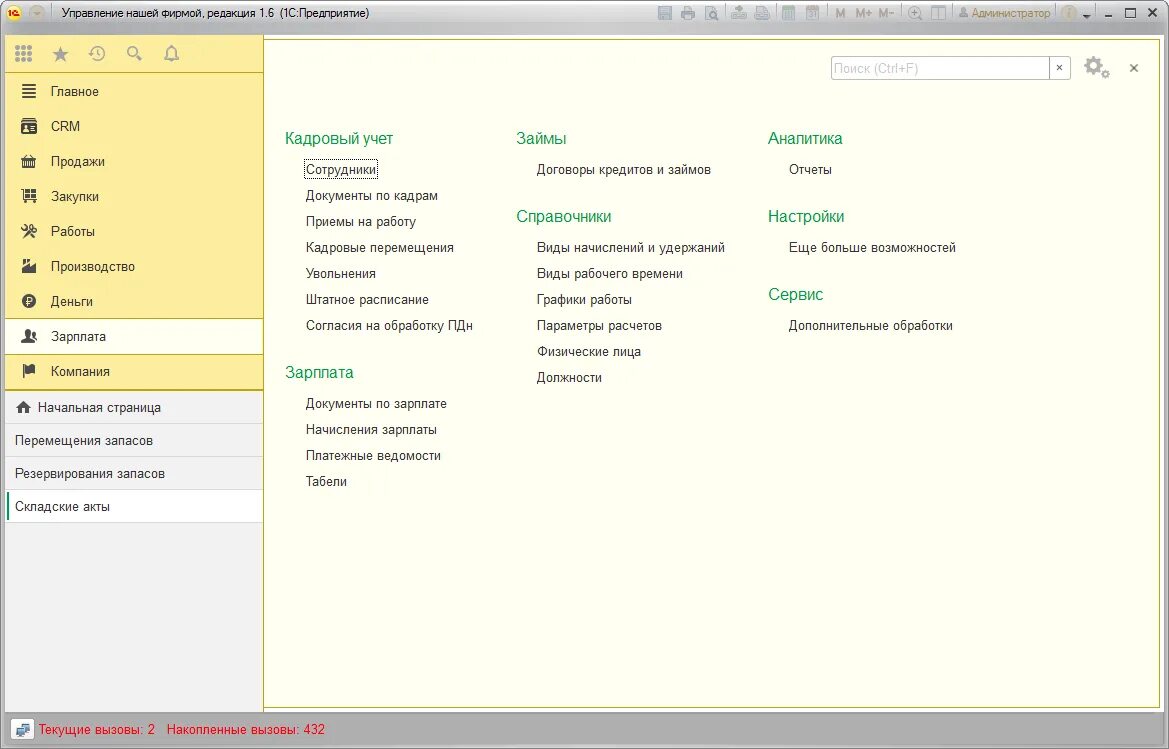This screenshot has width=1169, height=749.
Task: Open Сотрудники link
Action: pos(341,169)
